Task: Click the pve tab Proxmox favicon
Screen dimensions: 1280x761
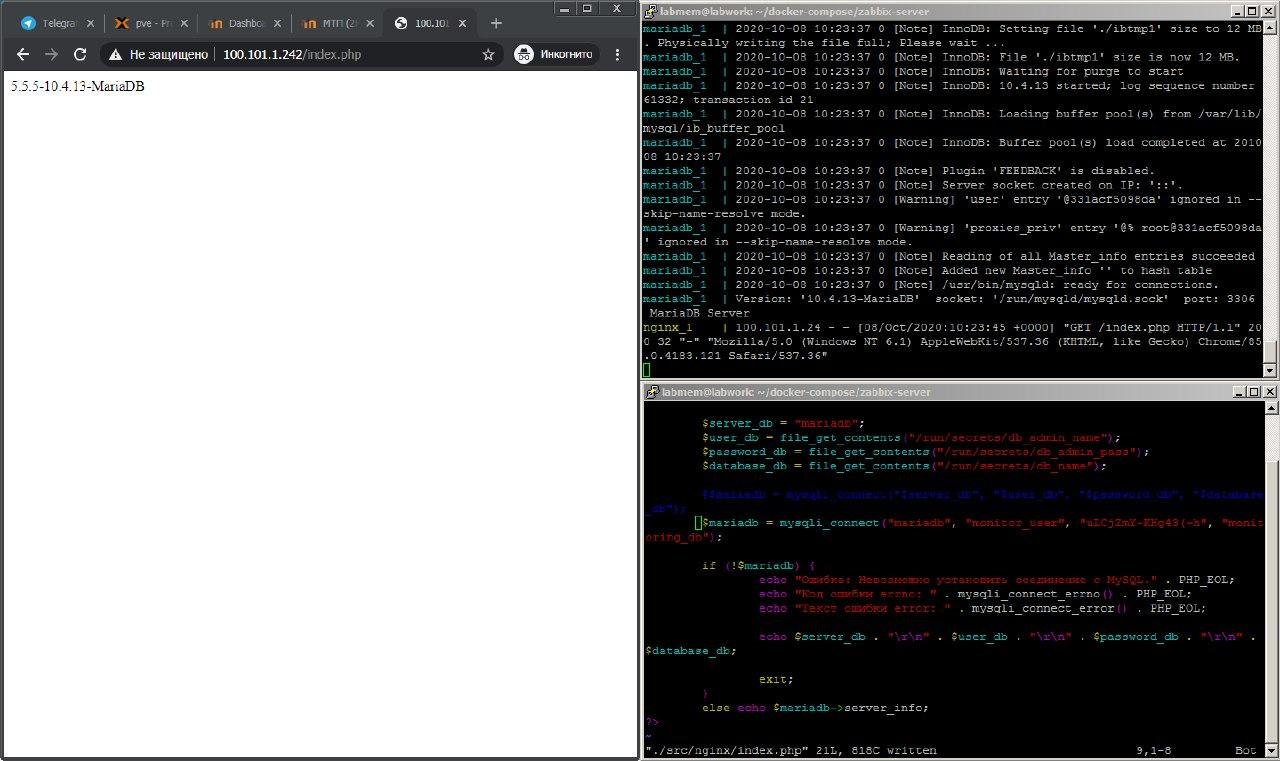Action: tap(122, 23)
